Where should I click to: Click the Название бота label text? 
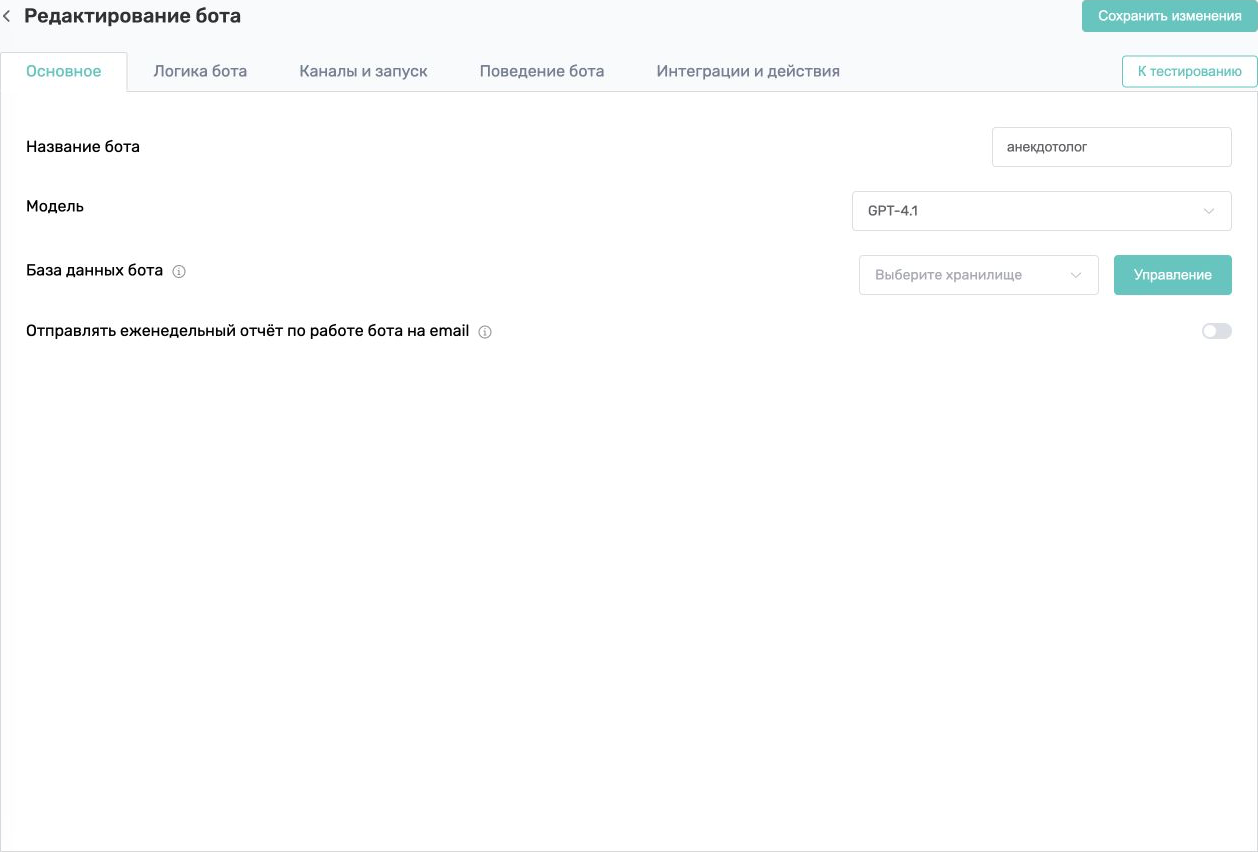[x=83, y=147]
